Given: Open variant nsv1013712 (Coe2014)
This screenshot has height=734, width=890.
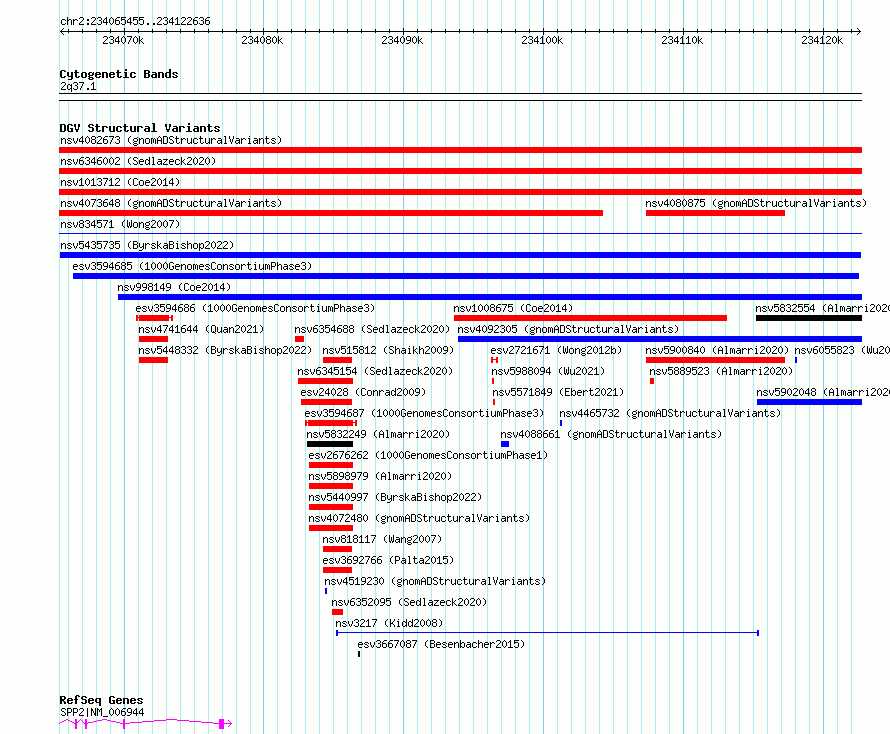Looking at the screenshot, I should [120, 182].
